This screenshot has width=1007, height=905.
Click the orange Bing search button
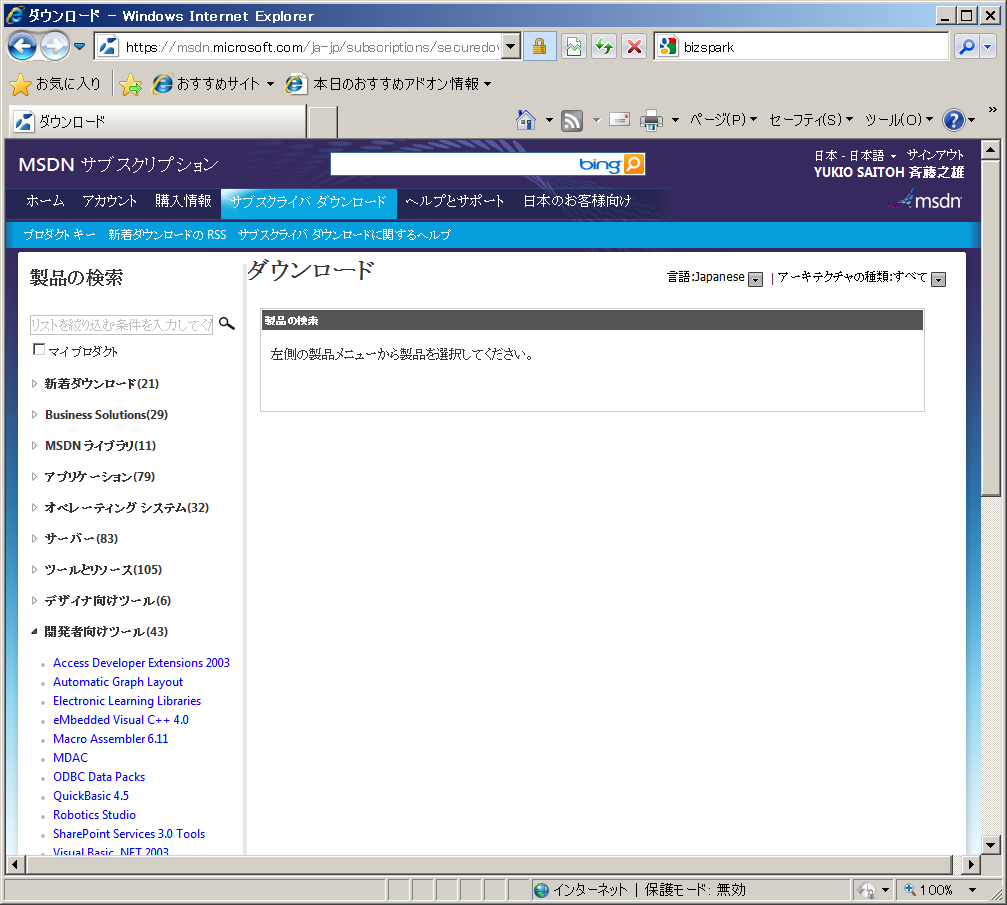[634, 164]
